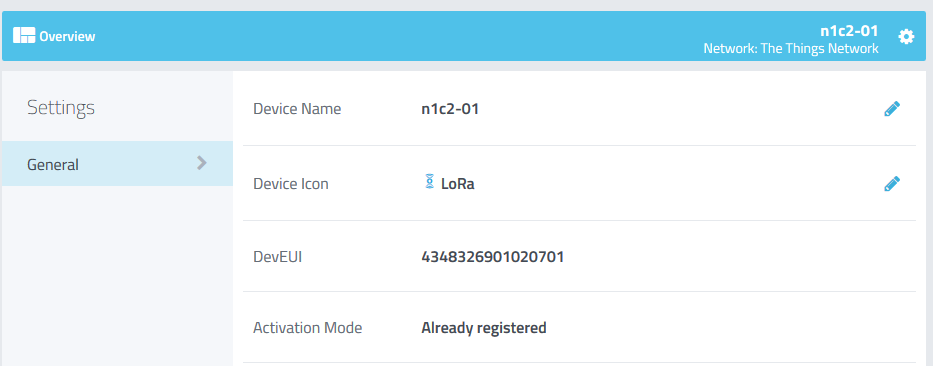Click the Activation Mode field label
Screen dimensions: 933x366
point(308,328)
